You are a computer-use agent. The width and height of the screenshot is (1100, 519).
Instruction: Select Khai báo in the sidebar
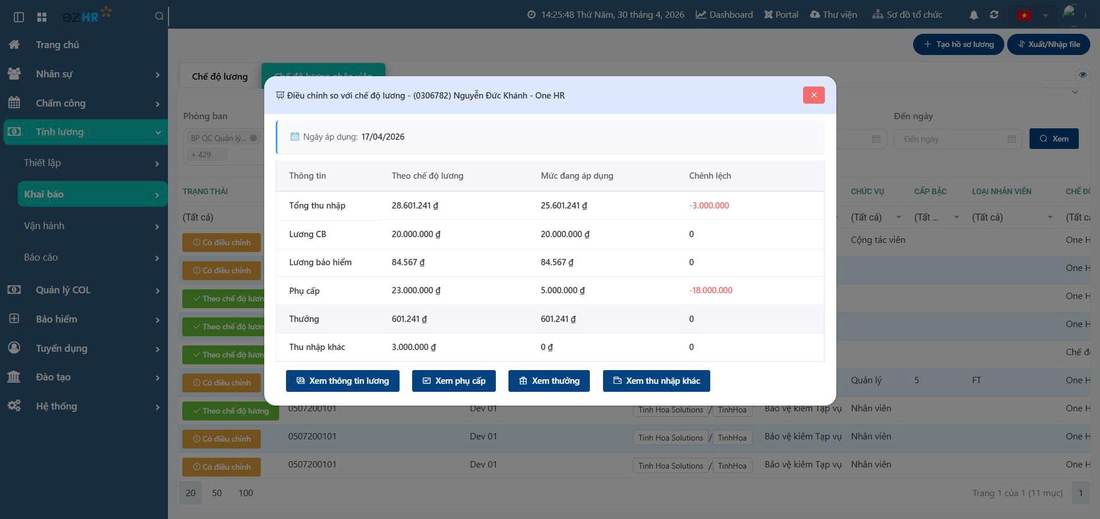[x=91, y=194]
